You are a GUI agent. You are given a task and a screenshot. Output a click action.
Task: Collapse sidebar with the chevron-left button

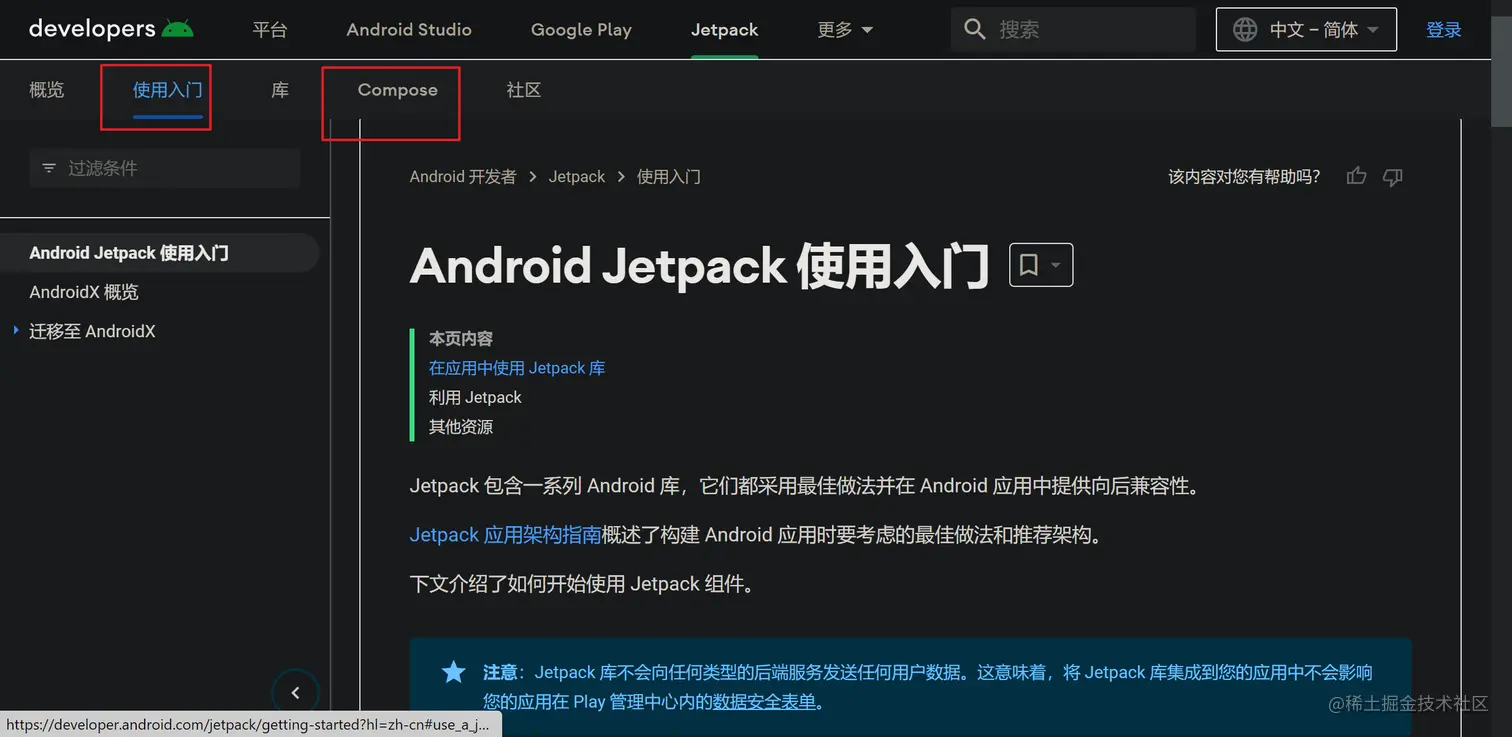pyautogui.click(x=295, y=692)
